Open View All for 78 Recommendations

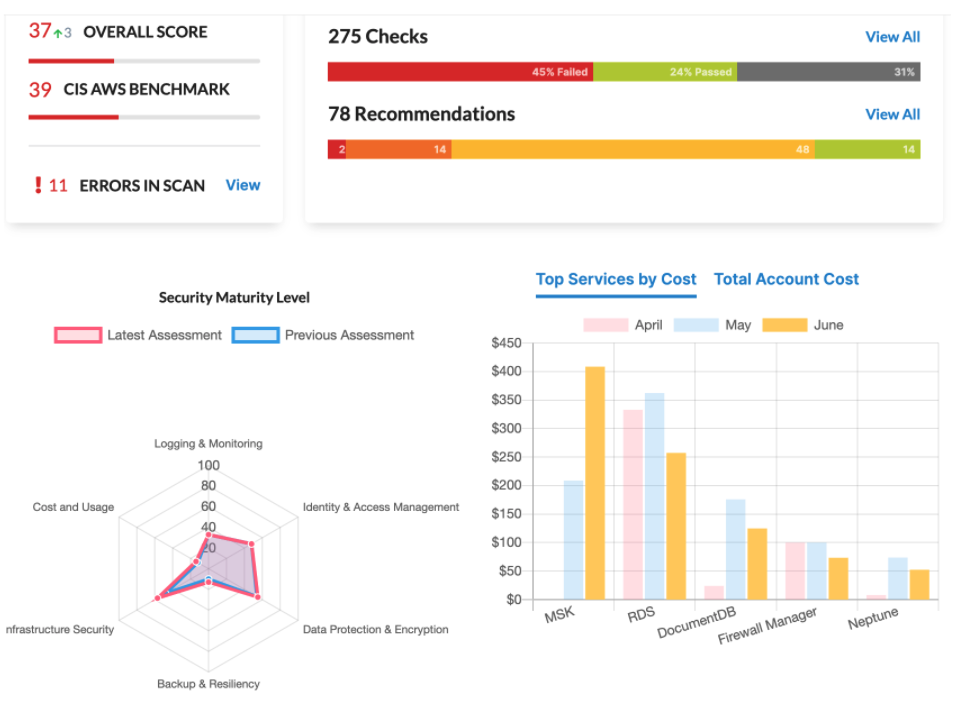892,114
